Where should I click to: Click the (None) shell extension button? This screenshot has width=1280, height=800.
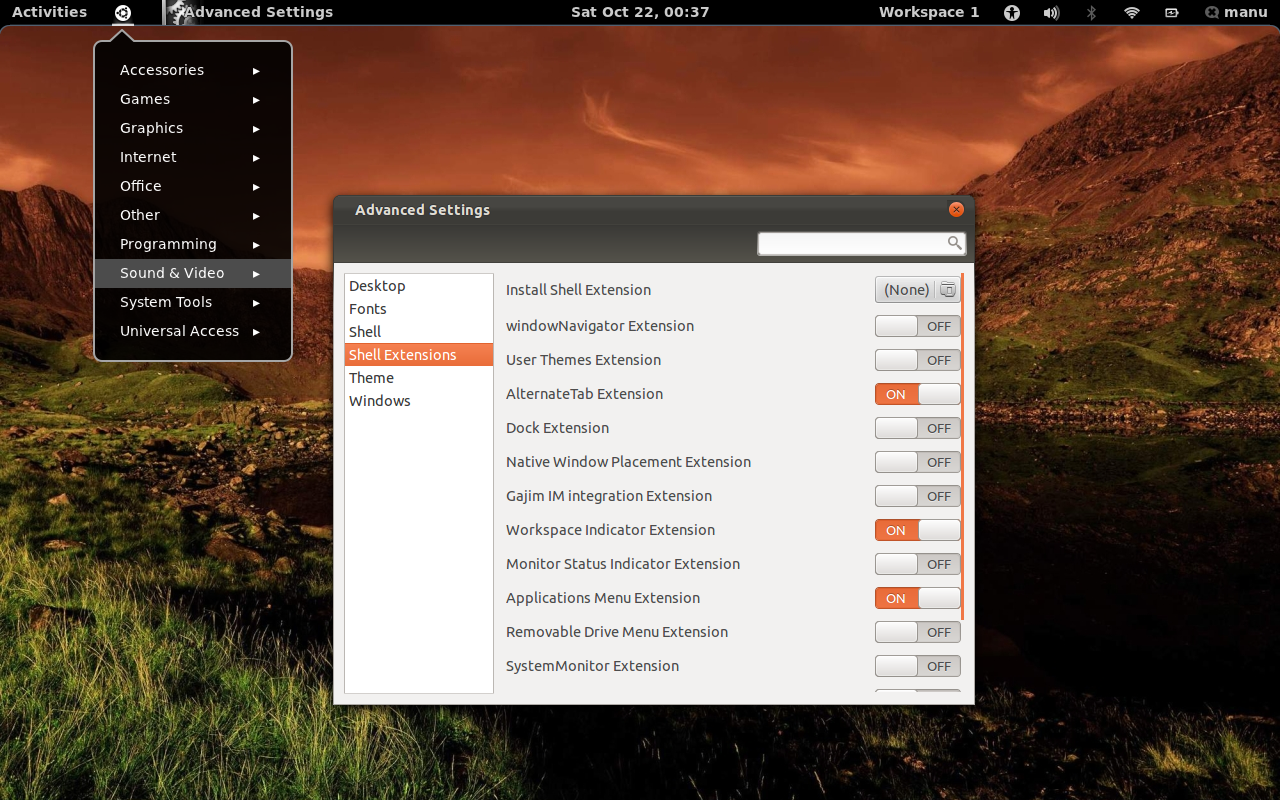[905, 289]
